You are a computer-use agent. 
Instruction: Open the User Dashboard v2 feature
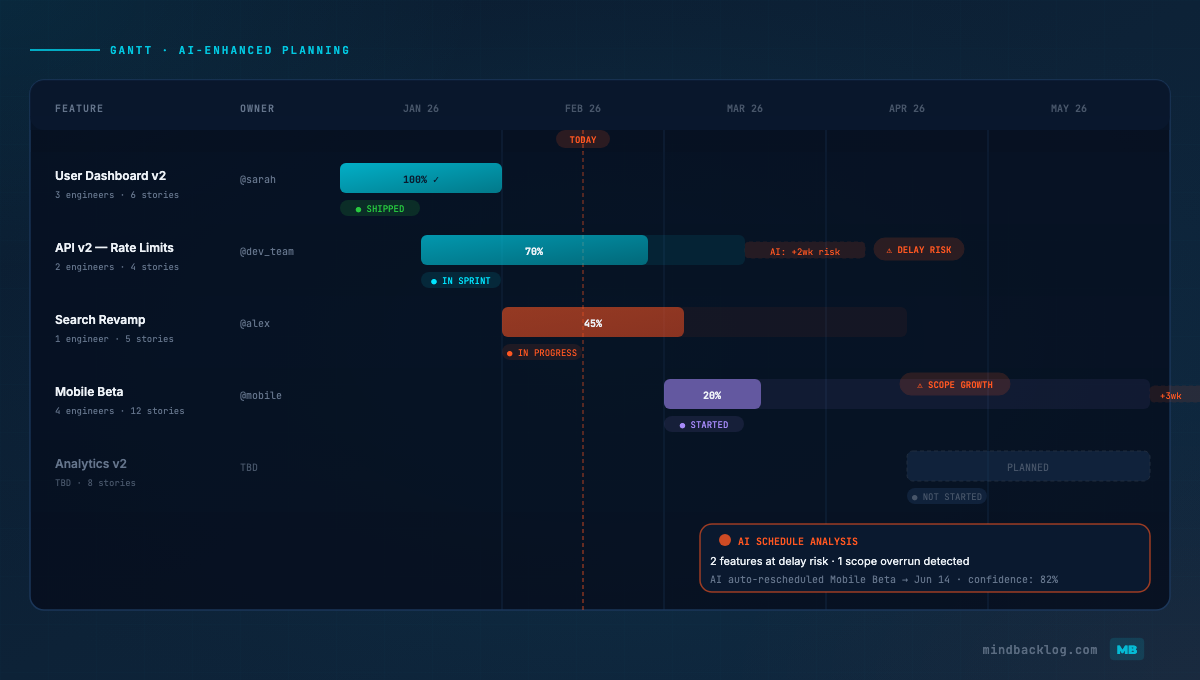tap(111, 176)
